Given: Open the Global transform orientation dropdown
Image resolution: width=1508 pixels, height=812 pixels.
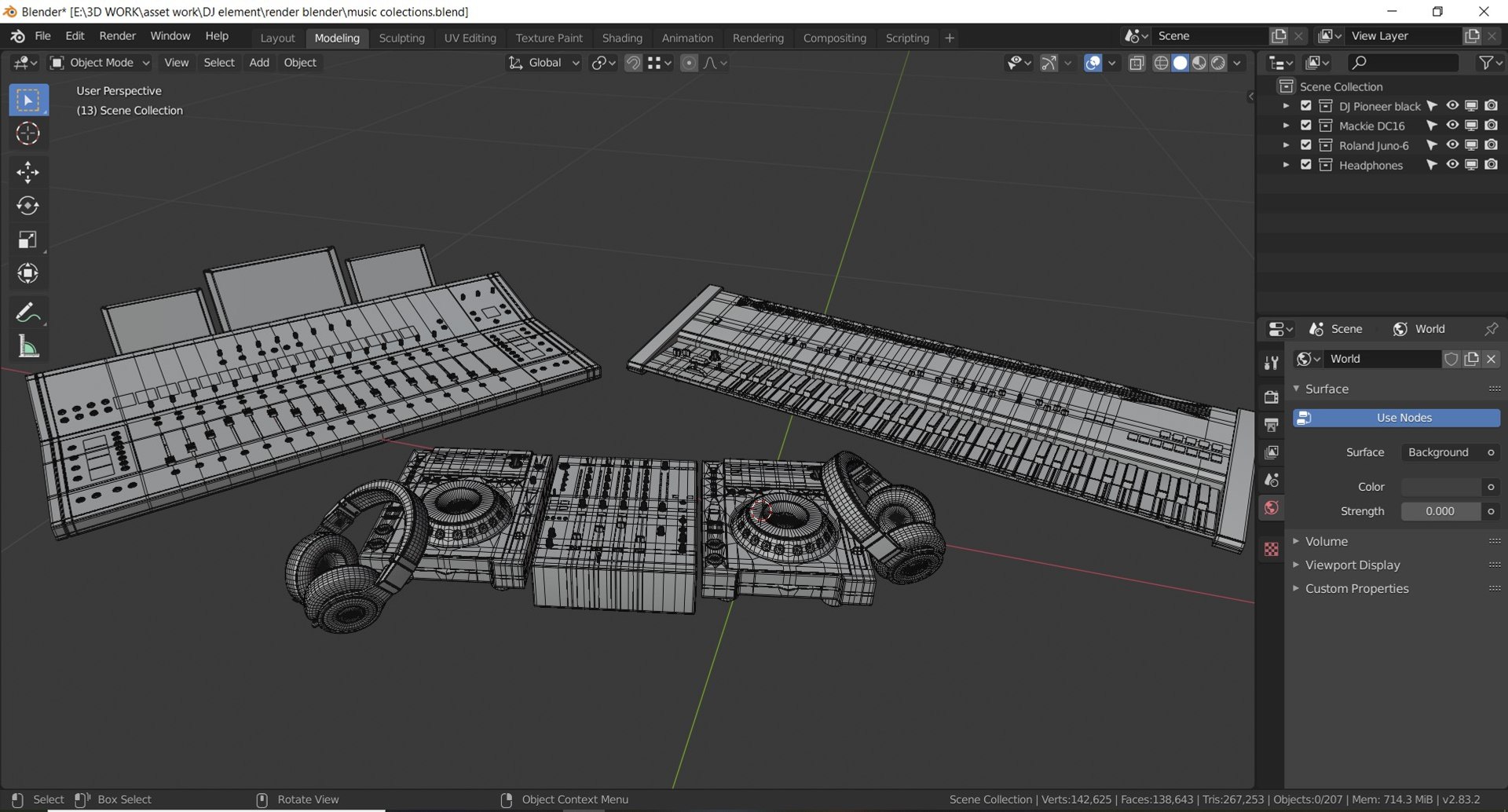Looking at the screenshot, I should tap(544, 63).
